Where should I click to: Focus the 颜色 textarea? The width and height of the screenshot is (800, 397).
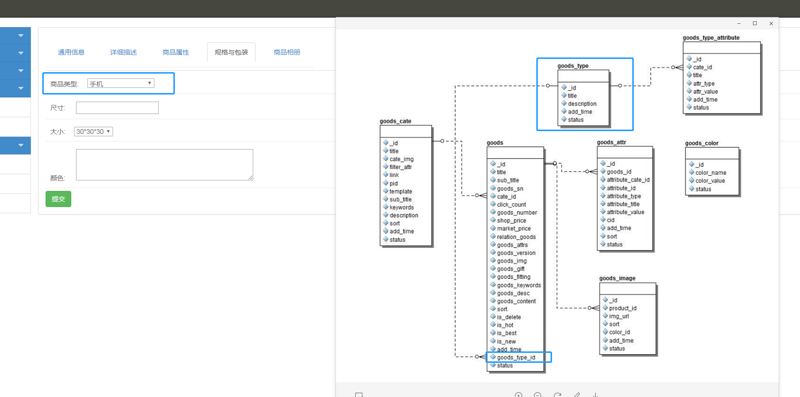165,165
